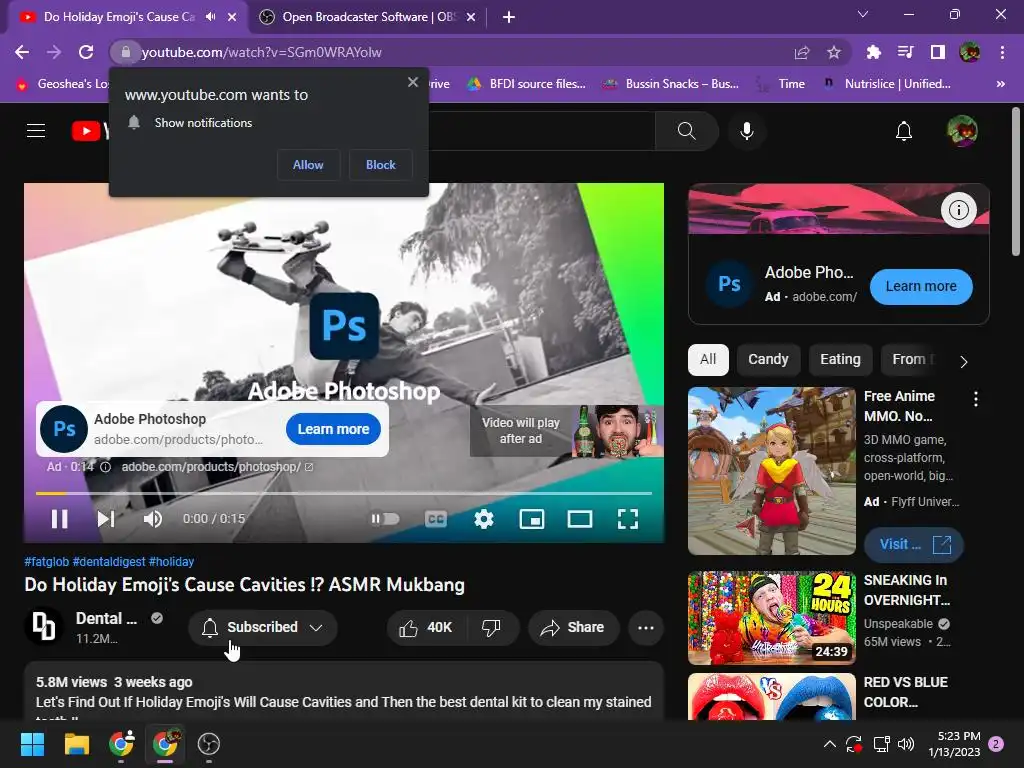Open Chrome extensions puzzle icon
Viewport: 1024px width, 768px height.
[873, 52]
